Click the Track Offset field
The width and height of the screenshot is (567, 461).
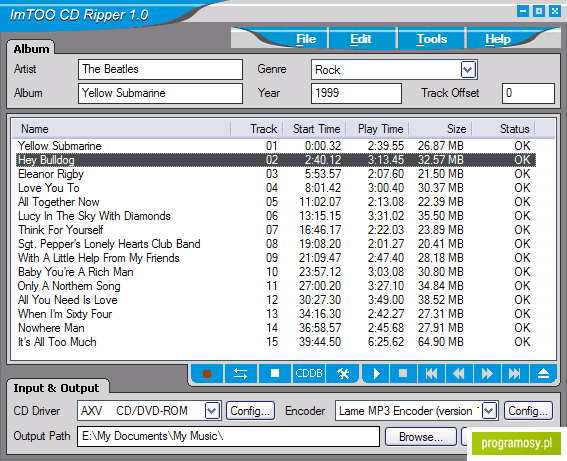point(528,93)
